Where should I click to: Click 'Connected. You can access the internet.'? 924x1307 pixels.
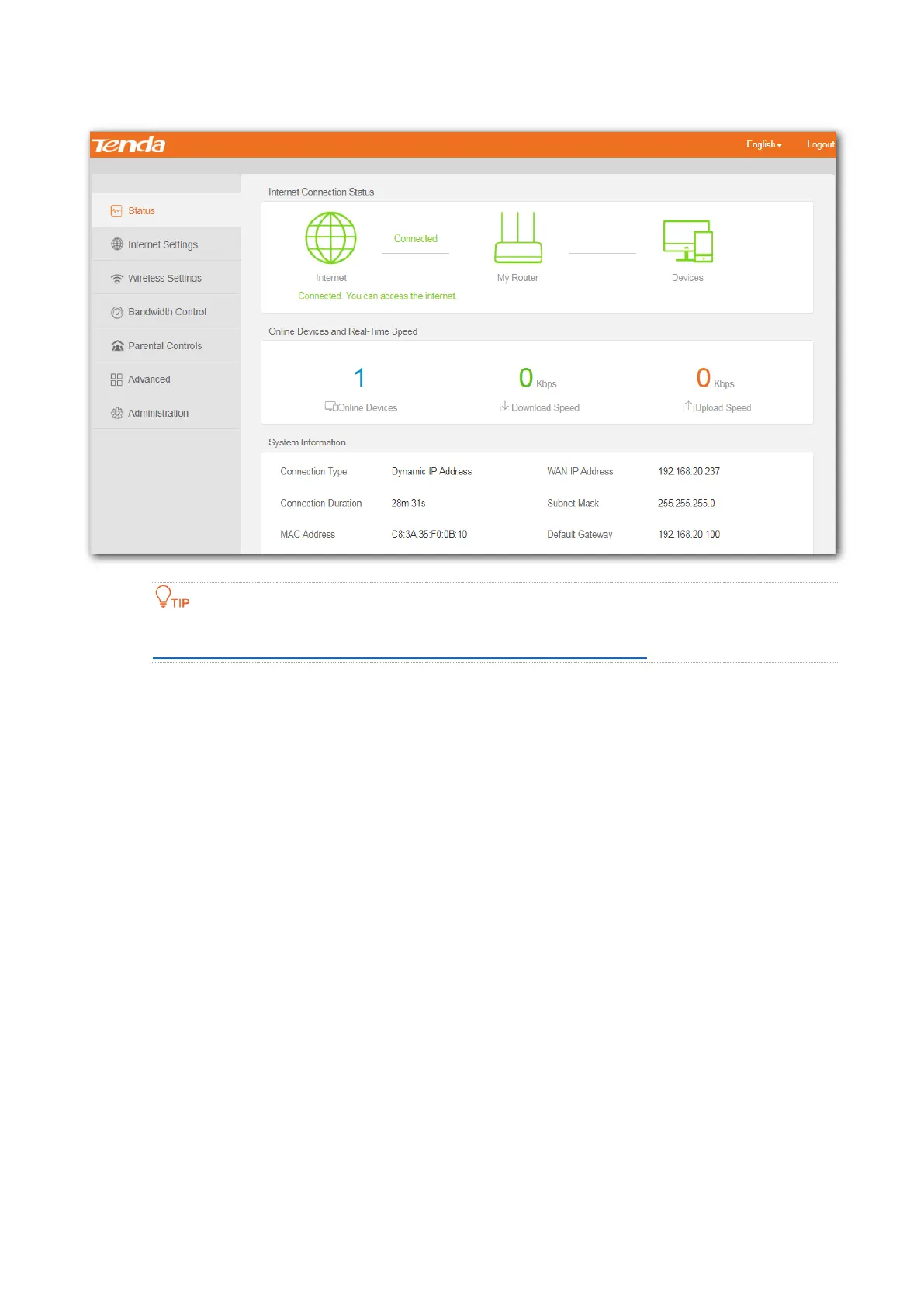(377, 296)
